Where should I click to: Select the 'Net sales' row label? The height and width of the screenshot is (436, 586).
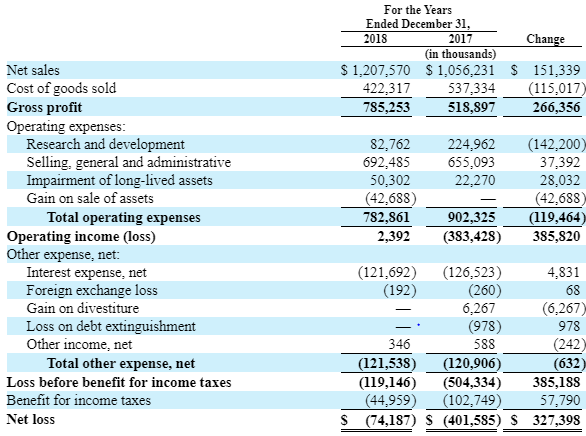33,70
